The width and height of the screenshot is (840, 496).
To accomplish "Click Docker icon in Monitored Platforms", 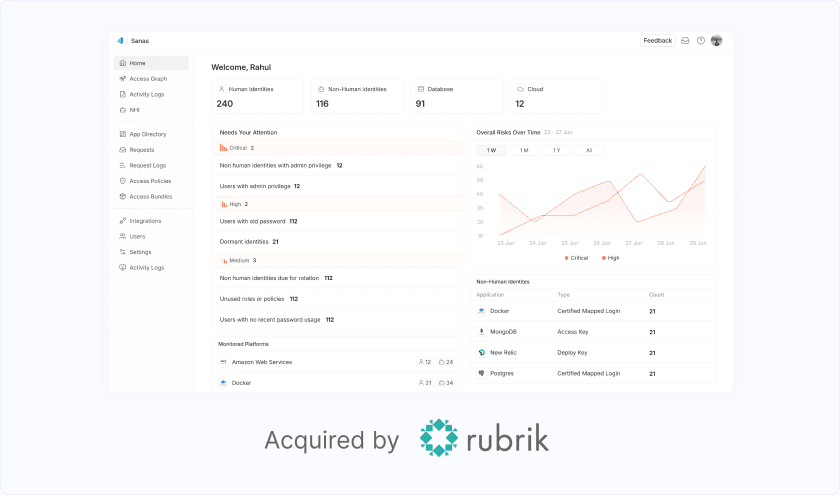I will click(x=223, y=383).
